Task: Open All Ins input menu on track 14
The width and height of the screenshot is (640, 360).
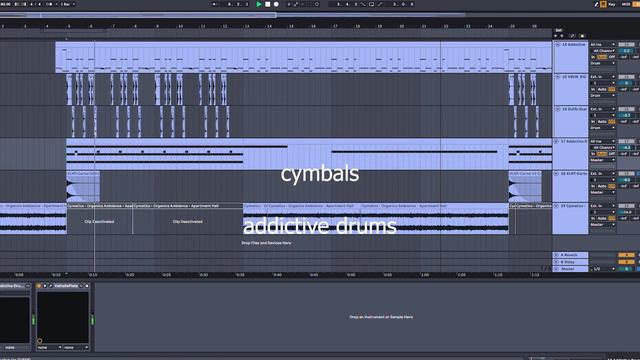Action: click(x=602, y=44)
